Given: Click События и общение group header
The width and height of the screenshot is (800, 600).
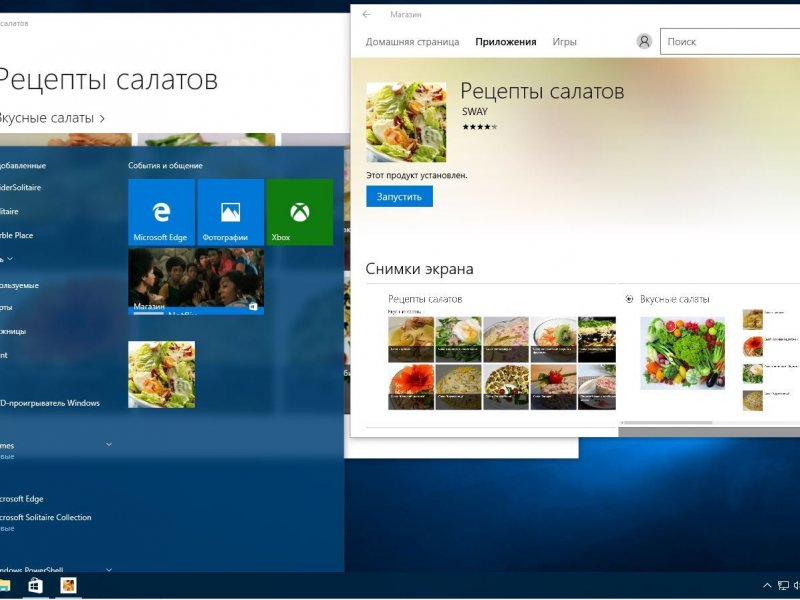Looking at the screenshot, I should pos(165,165).
